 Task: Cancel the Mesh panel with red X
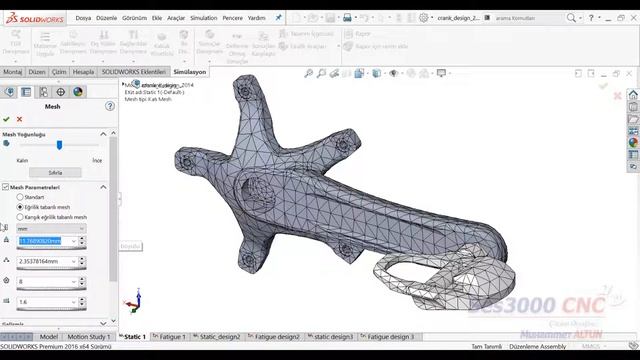click(x=19, y=119)
